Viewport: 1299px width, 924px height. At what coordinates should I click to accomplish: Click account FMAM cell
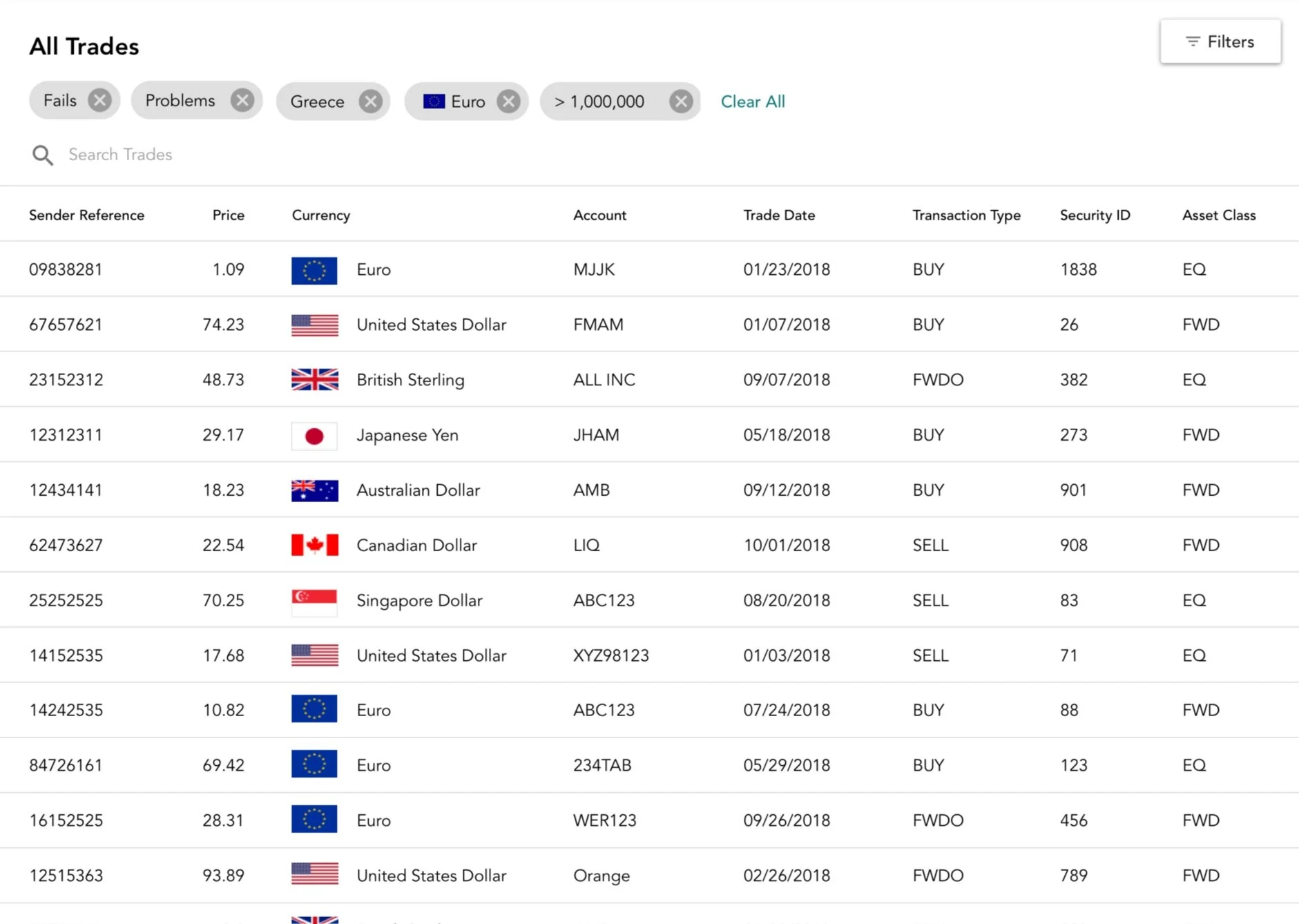(598, 325)
